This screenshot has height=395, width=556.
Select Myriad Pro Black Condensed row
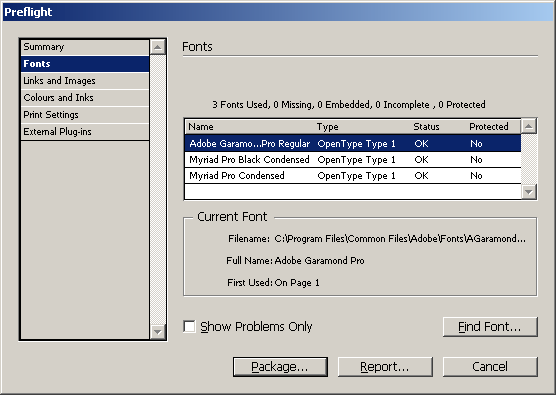pyautogui.click(x=353, y=160)
